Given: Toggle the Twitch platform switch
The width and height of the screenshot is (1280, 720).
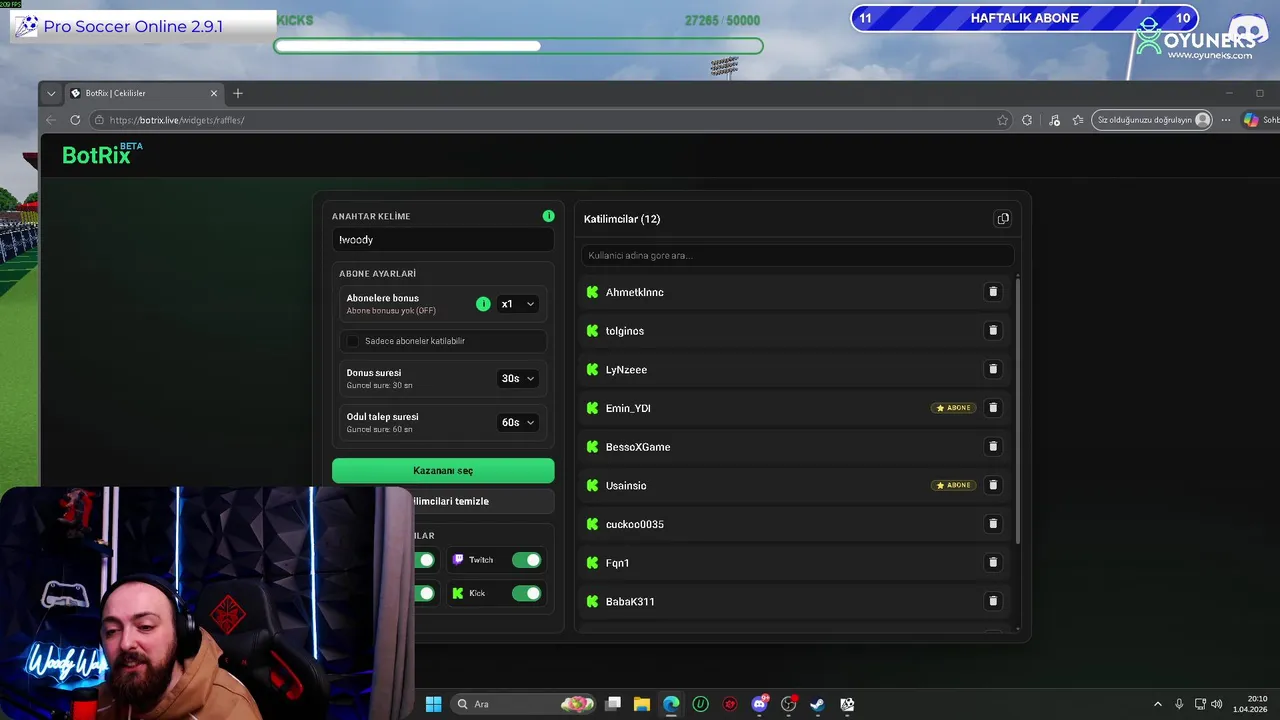Looking at the screenshot, I should point(526,560).
